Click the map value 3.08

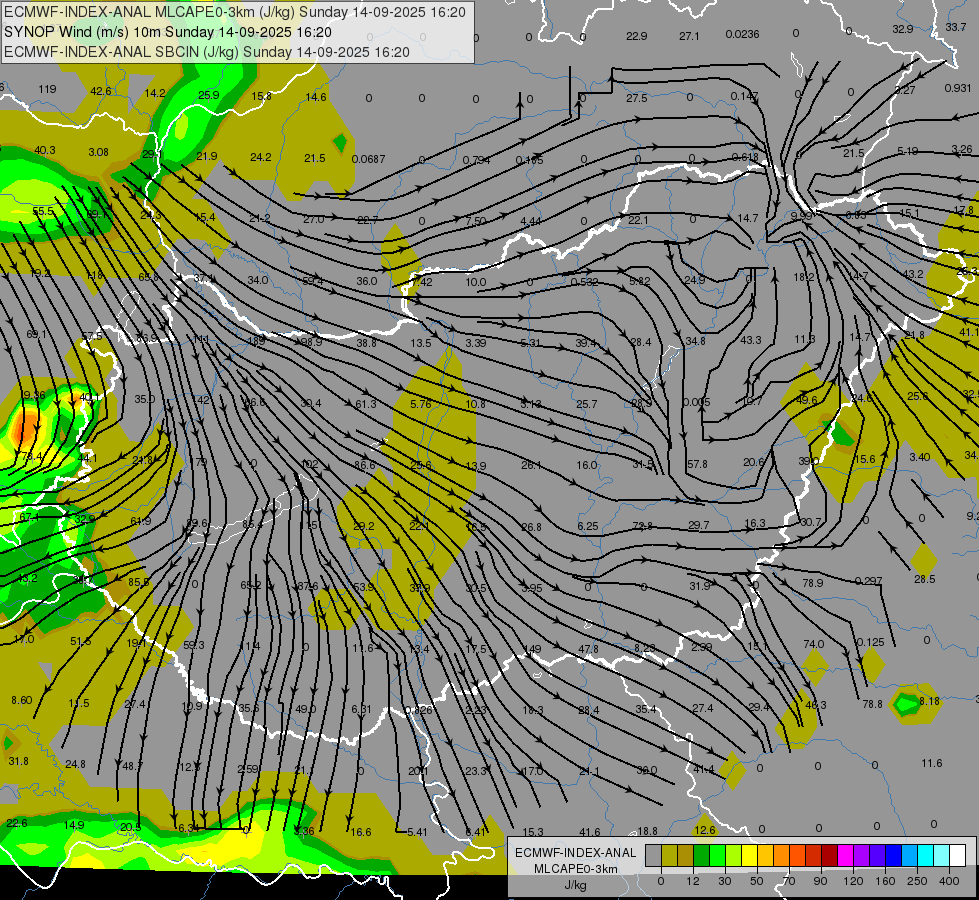98,152
